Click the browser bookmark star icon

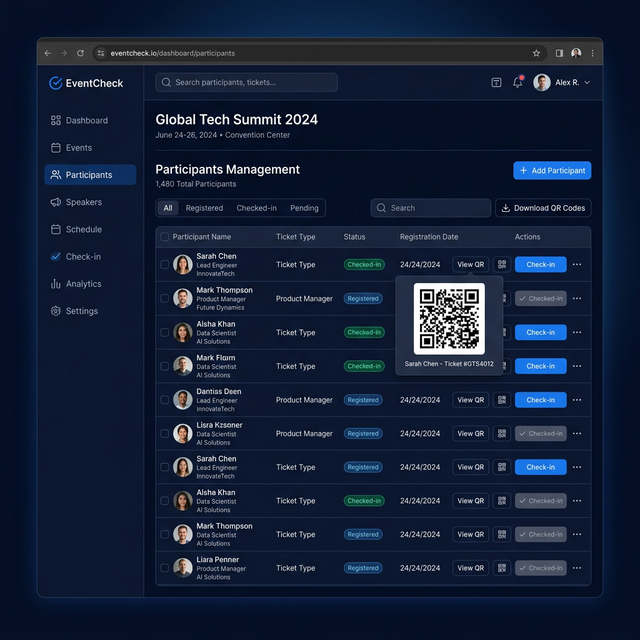[x=536, y=53]
